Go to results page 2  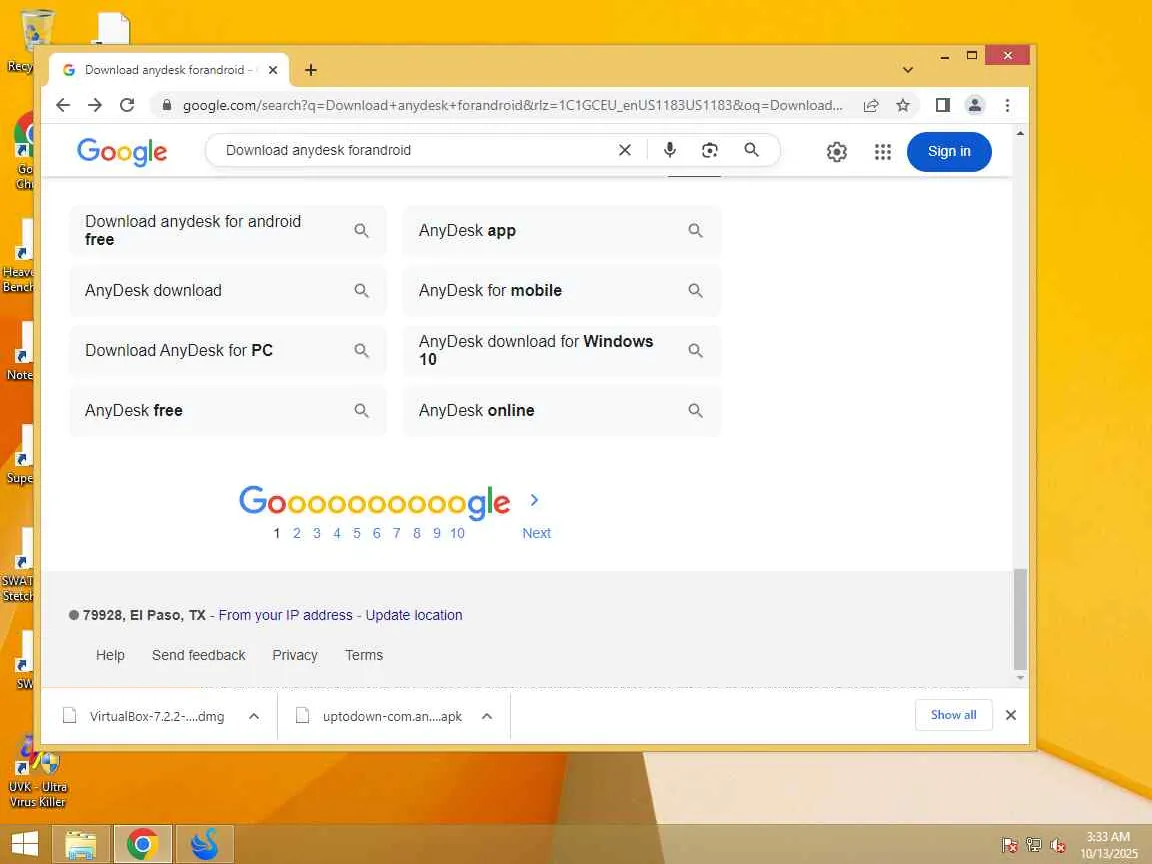pos(297,533)
